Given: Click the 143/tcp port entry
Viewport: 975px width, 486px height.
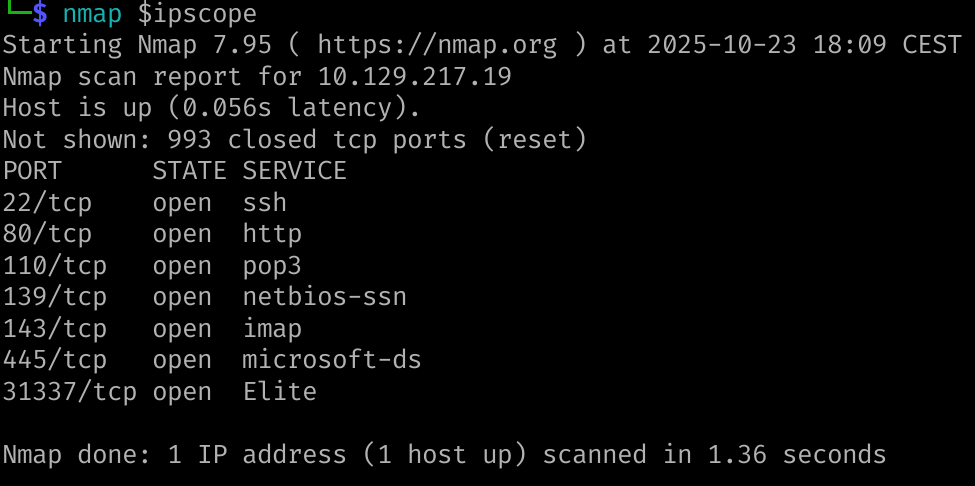Looking at the screenshot, I should (x=54, y=328).
